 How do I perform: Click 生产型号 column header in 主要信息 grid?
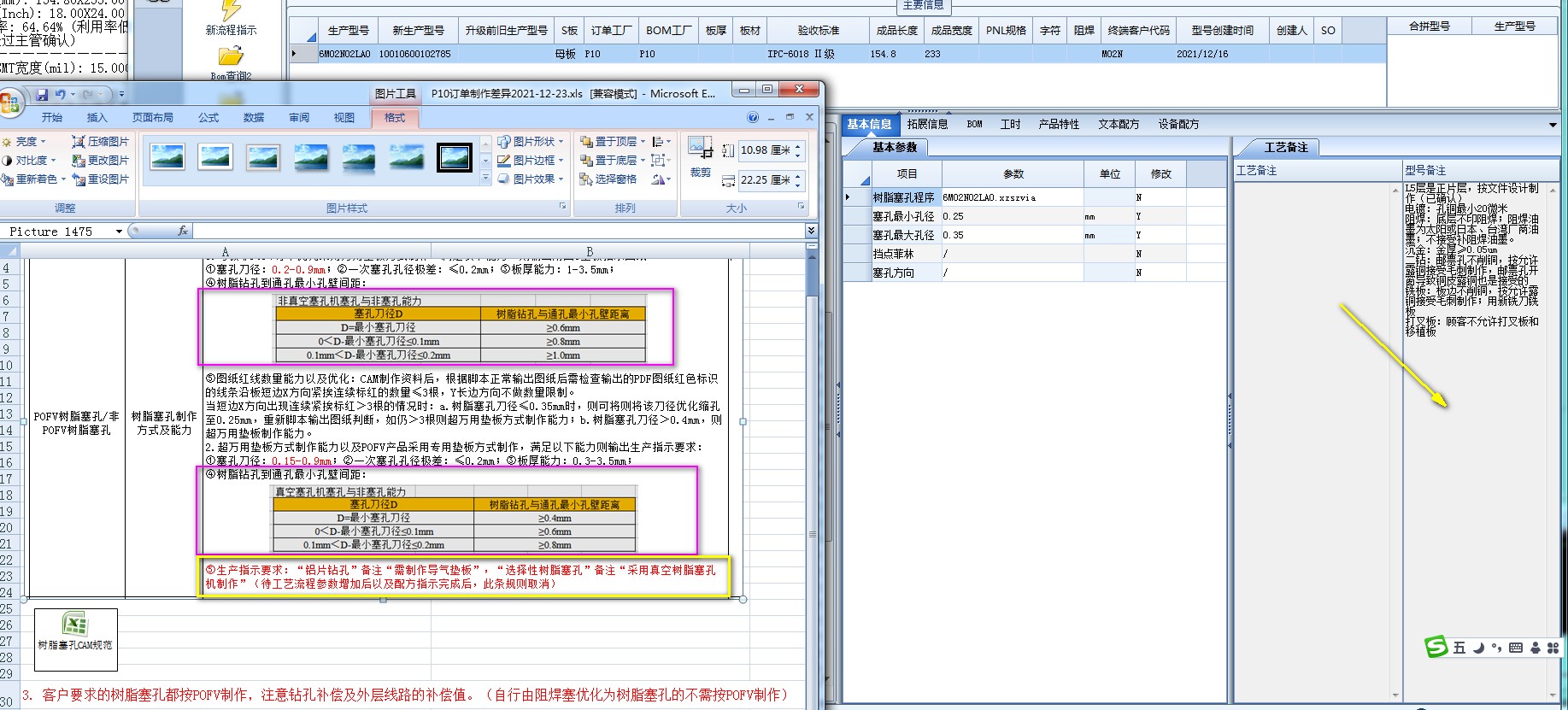[349, 31]
